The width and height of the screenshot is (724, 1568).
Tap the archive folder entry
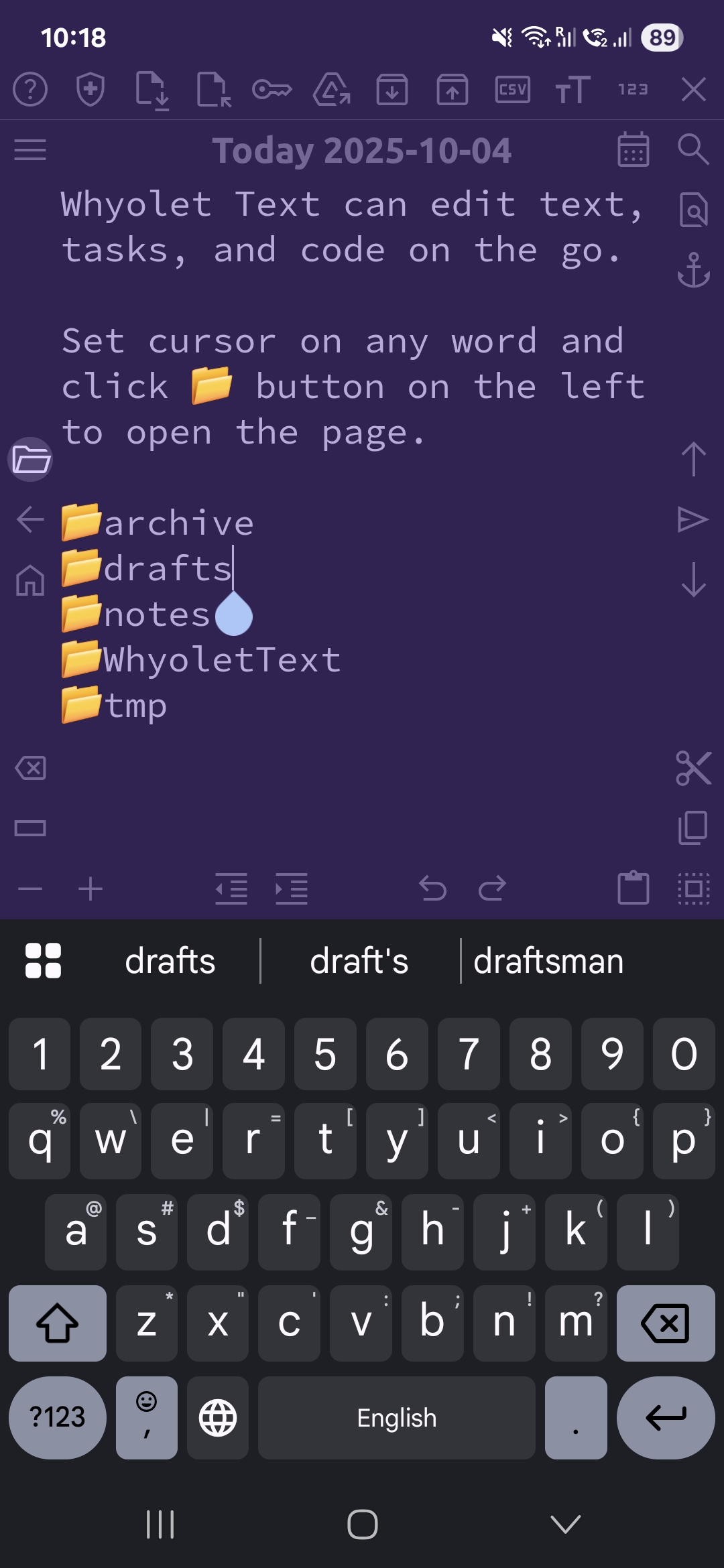click(178, 523)
